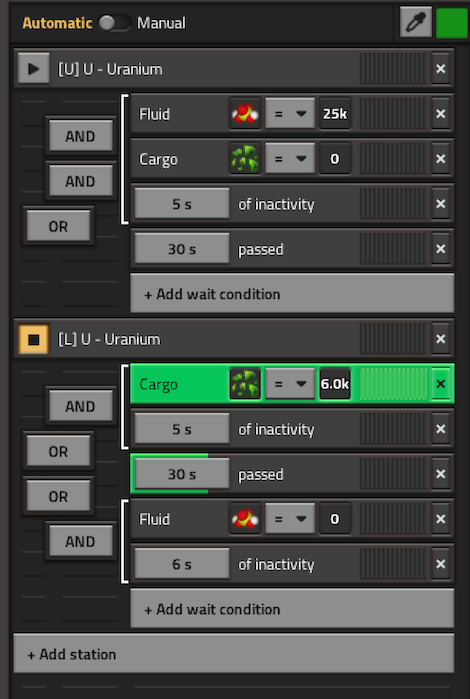Image resolution: width=470 pixels, height=699 pixels.
Task: Choose uranium ore icon in highlighted Cargo condition
Action: point(245,384)
